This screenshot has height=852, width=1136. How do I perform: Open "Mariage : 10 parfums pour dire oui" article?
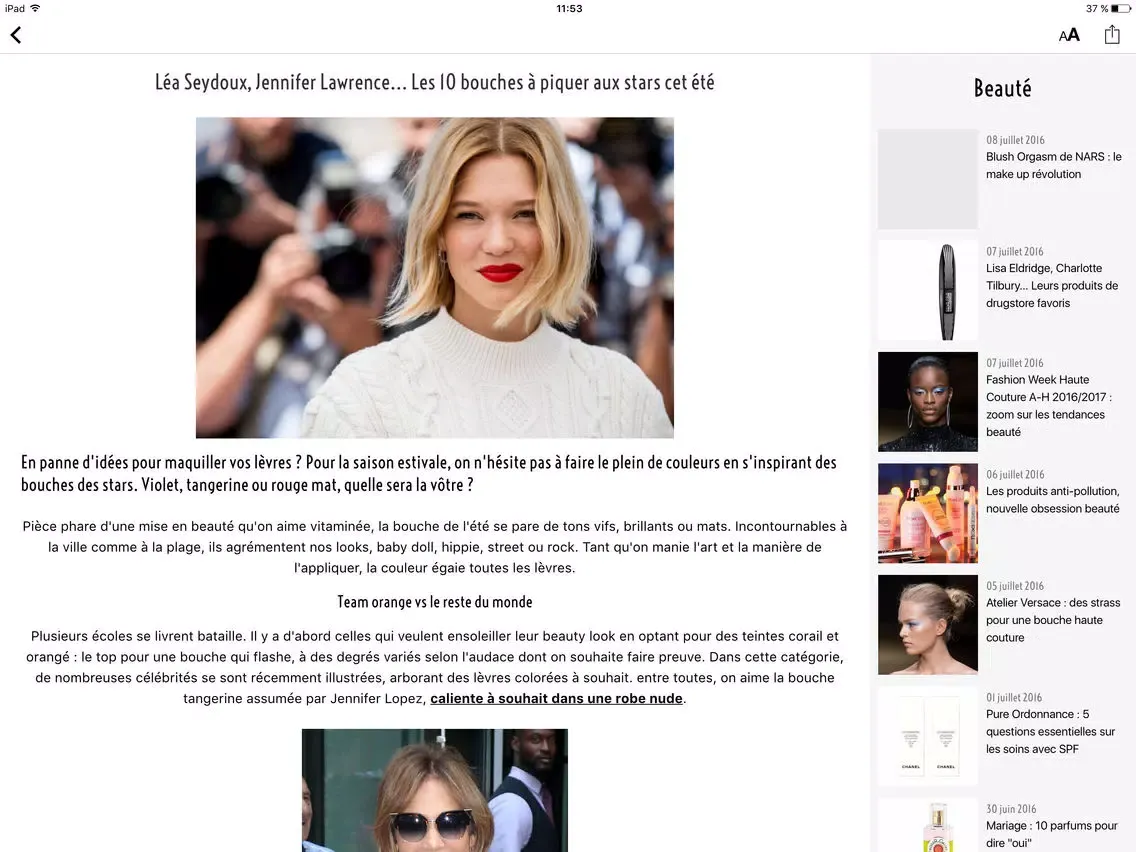(x=1051, y=835)
